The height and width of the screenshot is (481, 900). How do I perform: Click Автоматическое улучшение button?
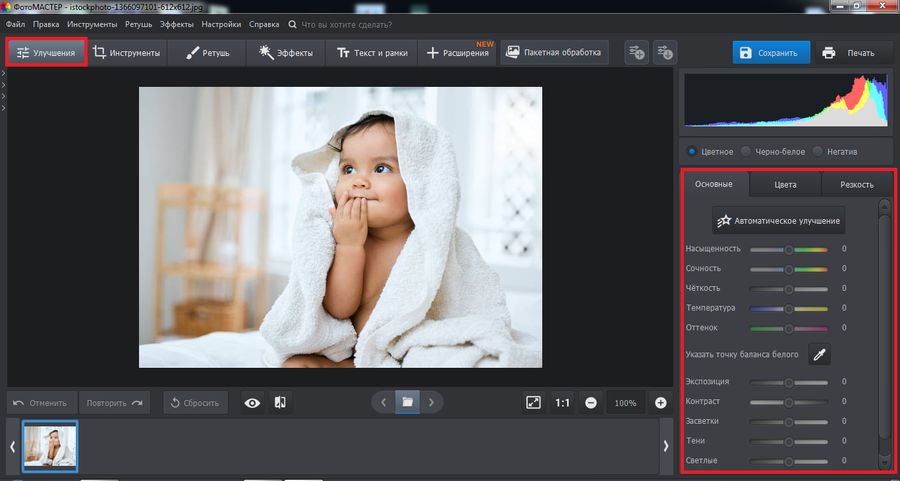click(778, 220)
